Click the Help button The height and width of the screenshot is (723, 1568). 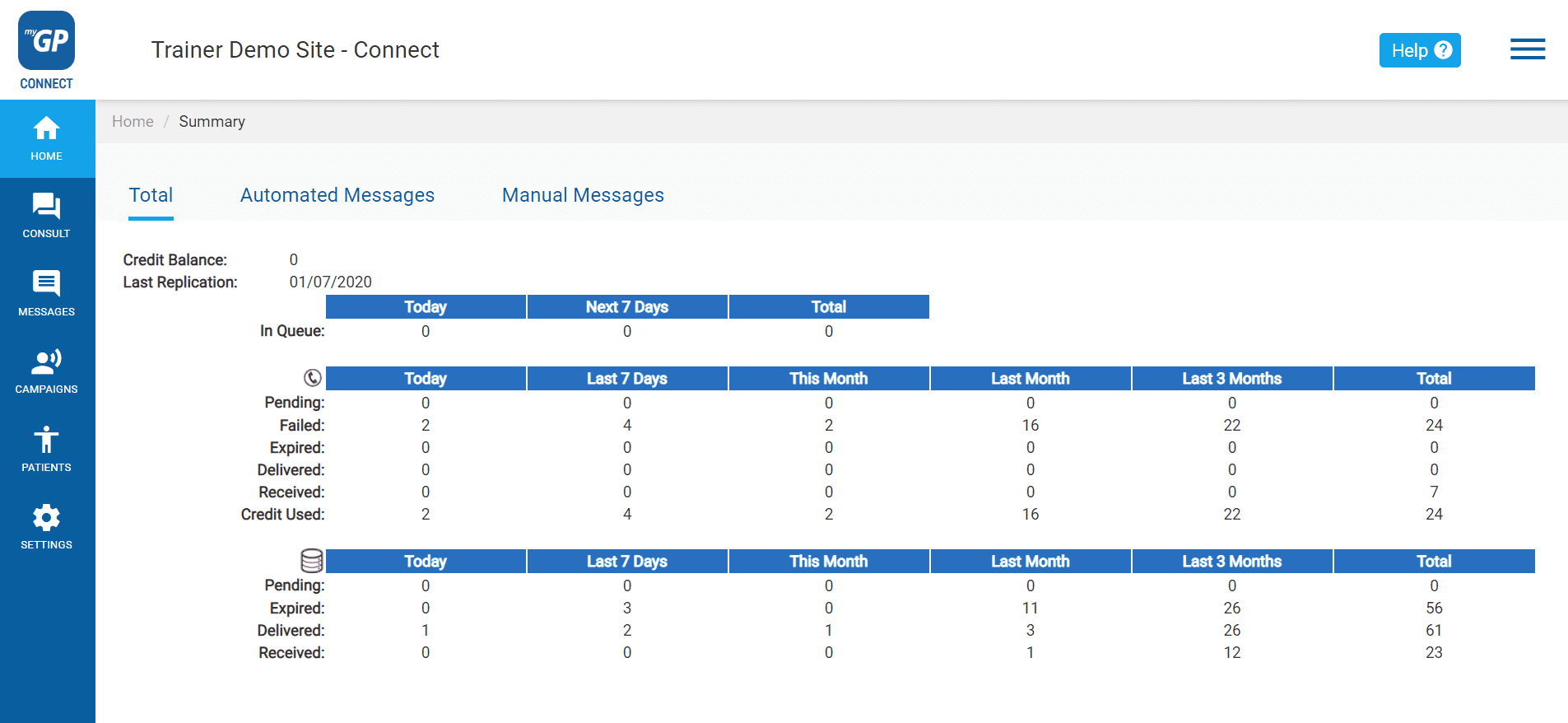(x=1420, y=50)
